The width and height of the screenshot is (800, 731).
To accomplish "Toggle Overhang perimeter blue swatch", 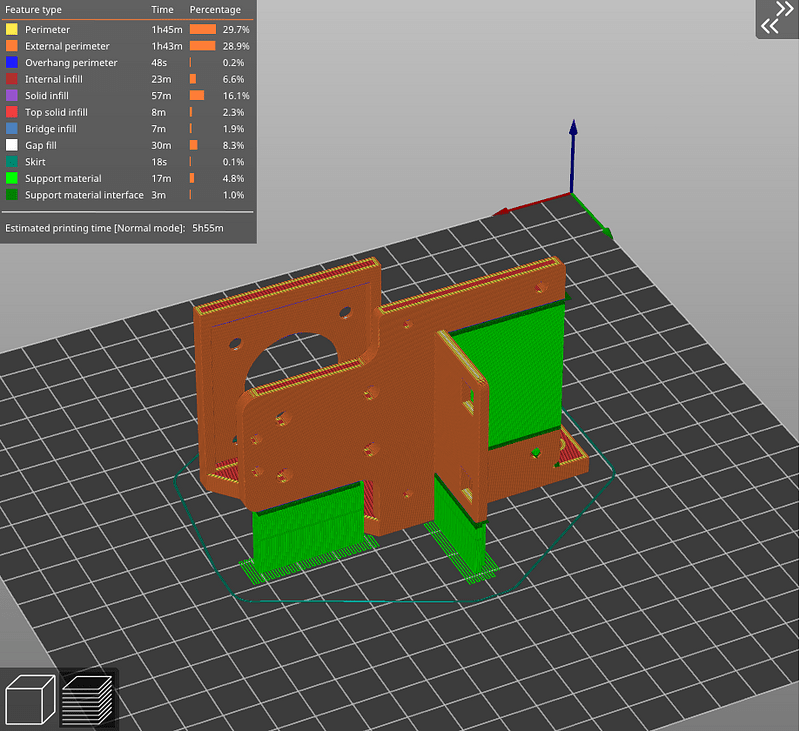I will coord(11,63).
